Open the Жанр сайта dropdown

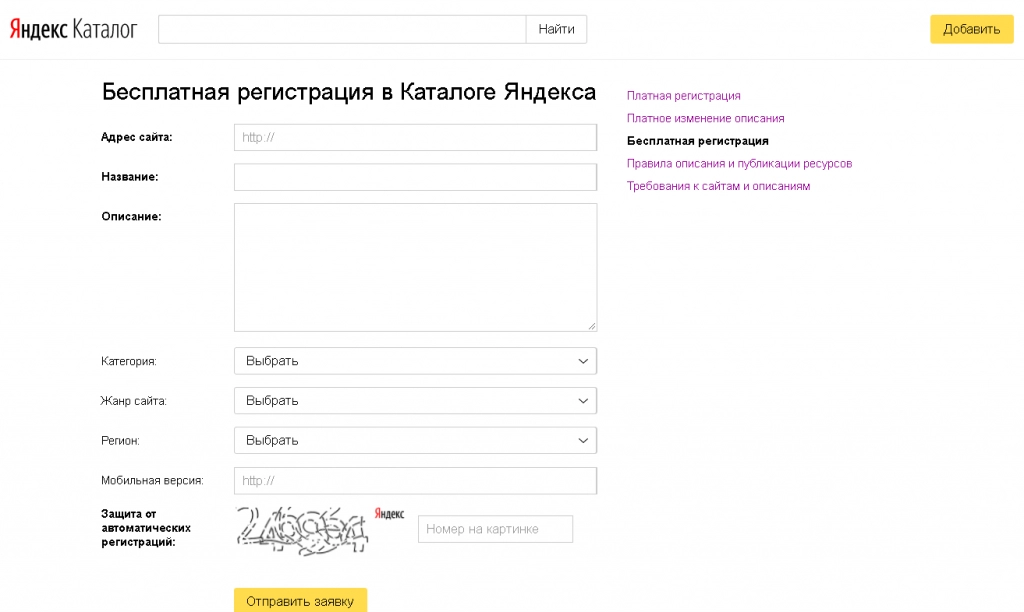(415, 401)
